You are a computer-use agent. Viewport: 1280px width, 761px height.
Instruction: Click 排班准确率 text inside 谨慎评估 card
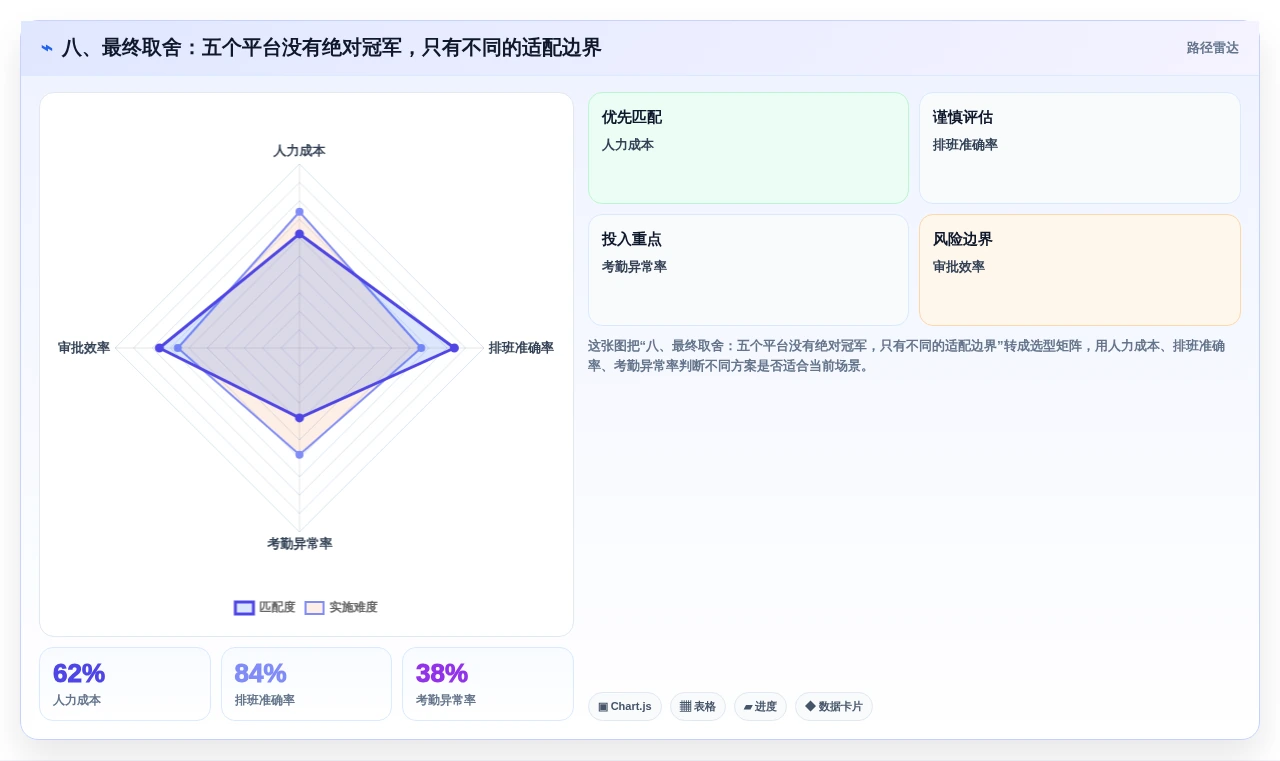[965, 145]
